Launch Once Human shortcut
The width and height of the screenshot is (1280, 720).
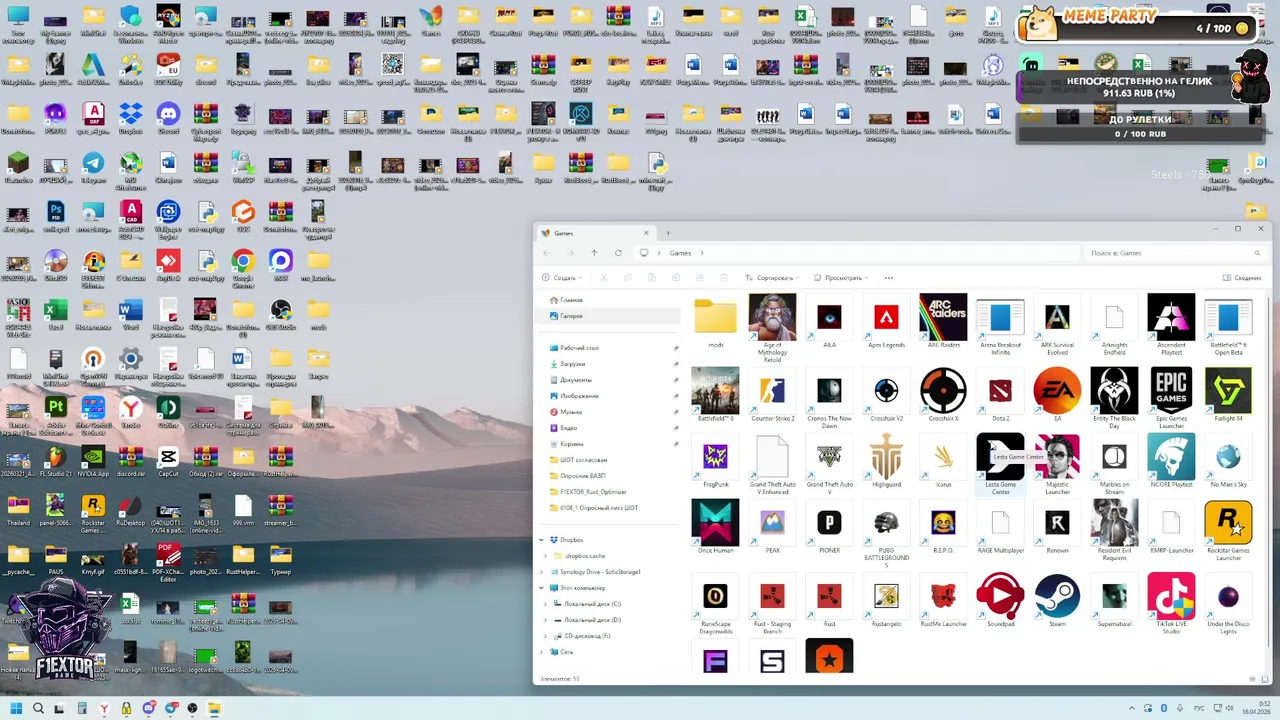(x=715, y=527)
